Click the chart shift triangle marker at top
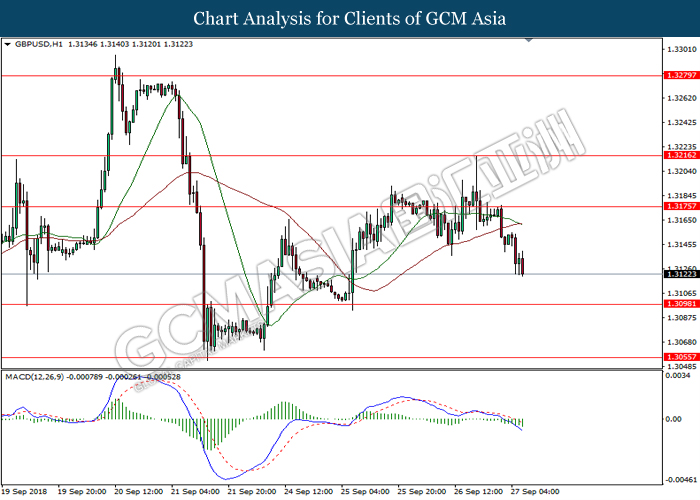 [529, 40]
